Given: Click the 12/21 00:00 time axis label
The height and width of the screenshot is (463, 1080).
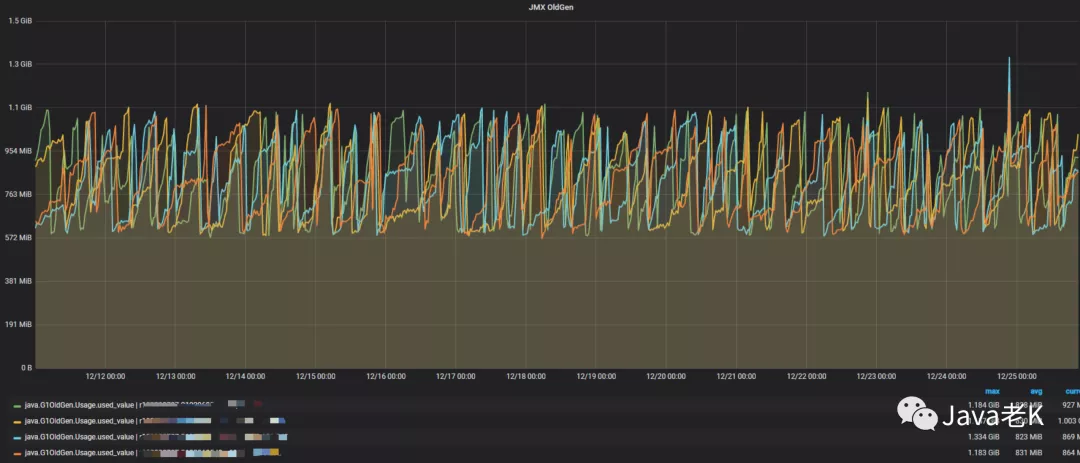Looking at the screenshot, I should click(736, 377).
